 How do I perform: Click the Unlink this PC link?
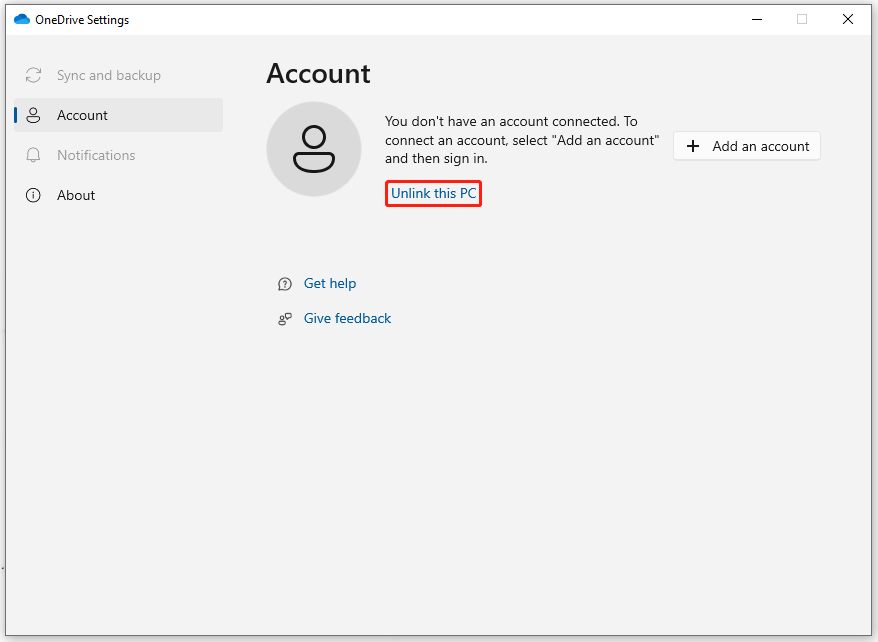click(433, 194)
